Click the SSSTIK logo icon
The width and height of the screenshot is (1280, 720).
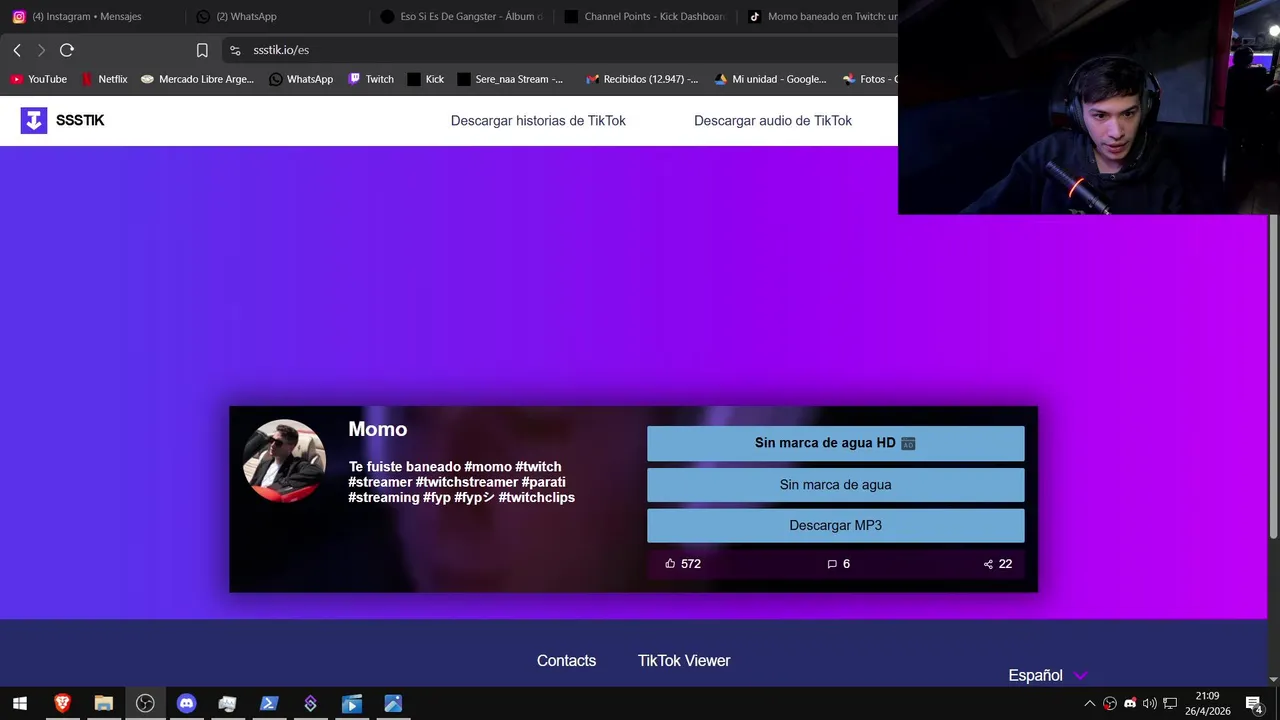click(34, 120)
